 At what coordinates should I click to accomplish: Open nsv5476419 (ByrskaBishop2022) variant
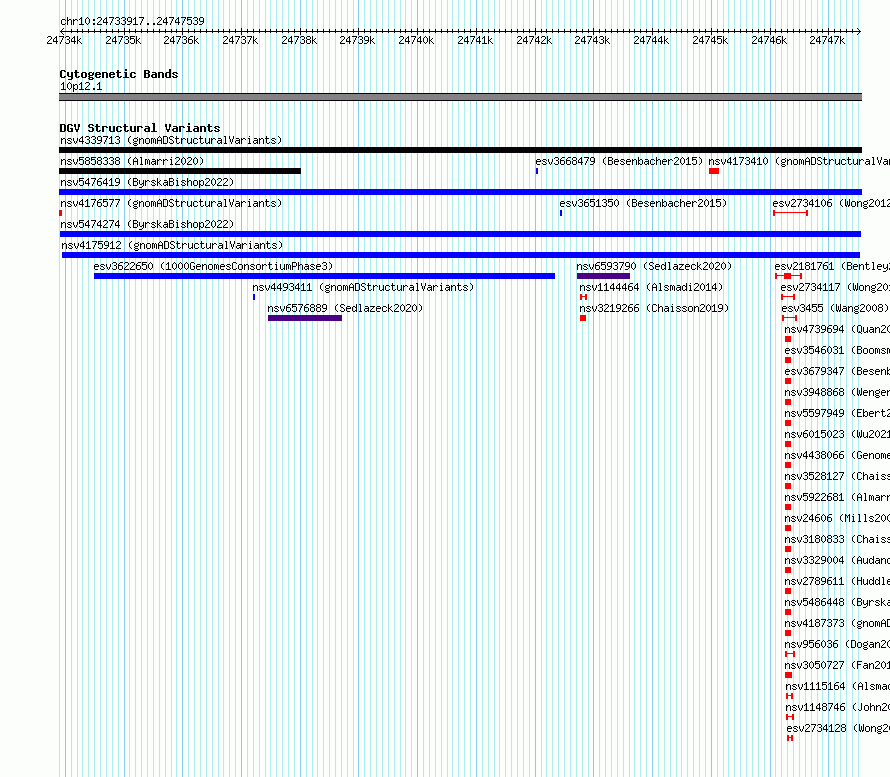pyautogui.click(x=147, y=182)
